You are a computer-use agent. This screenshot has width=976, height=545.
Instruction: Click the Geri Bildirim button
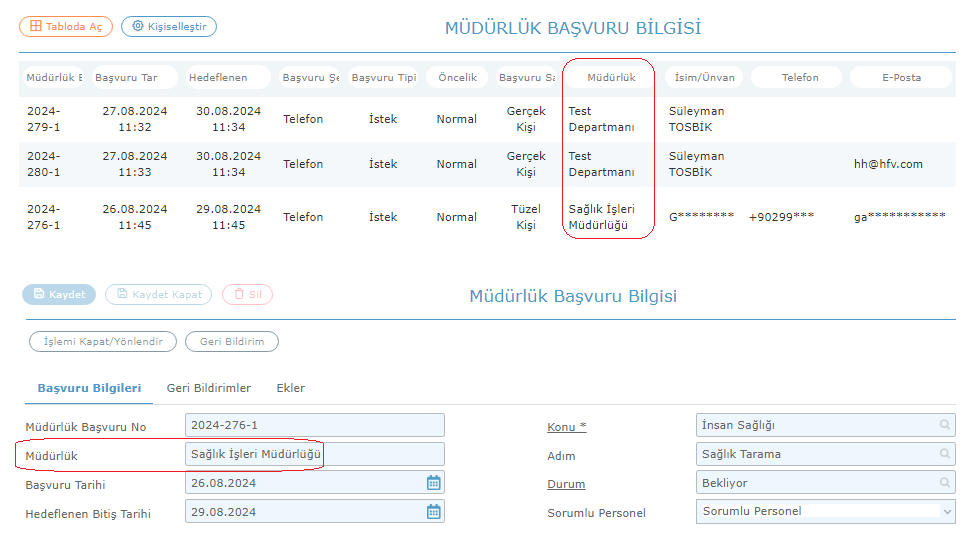click(232, 342)
